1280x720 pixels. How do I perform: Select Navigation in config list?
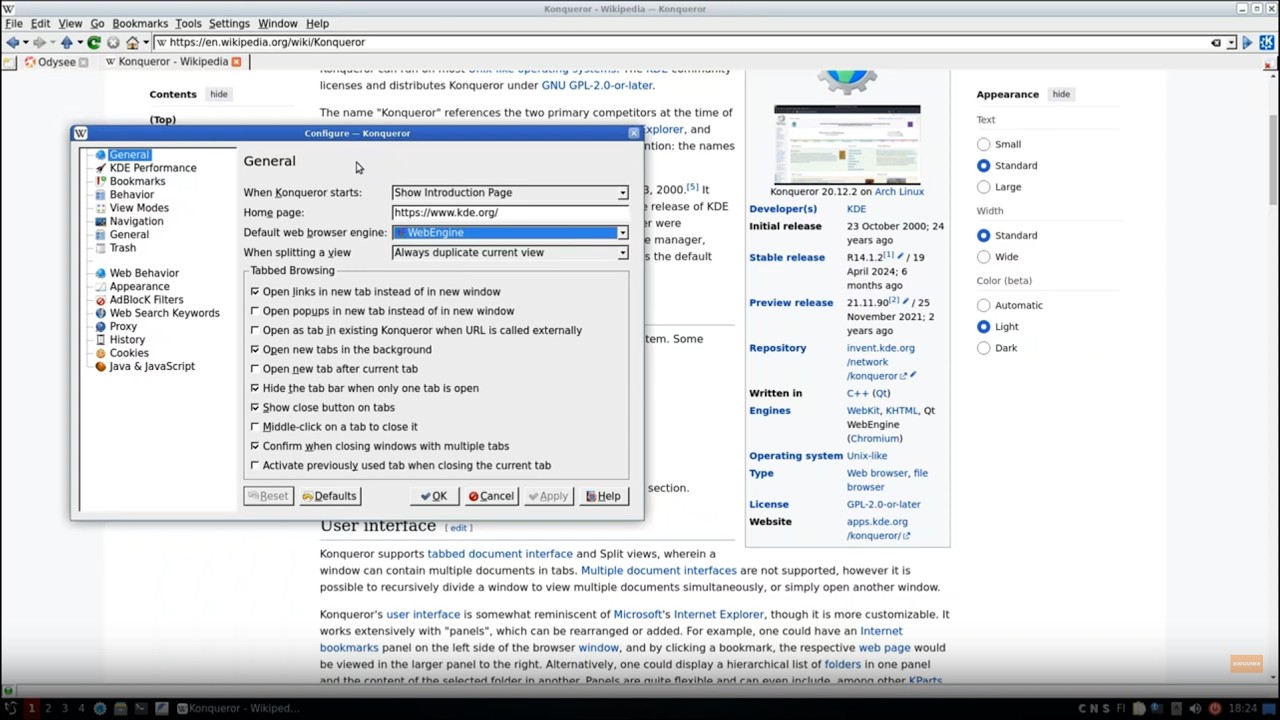136,221
